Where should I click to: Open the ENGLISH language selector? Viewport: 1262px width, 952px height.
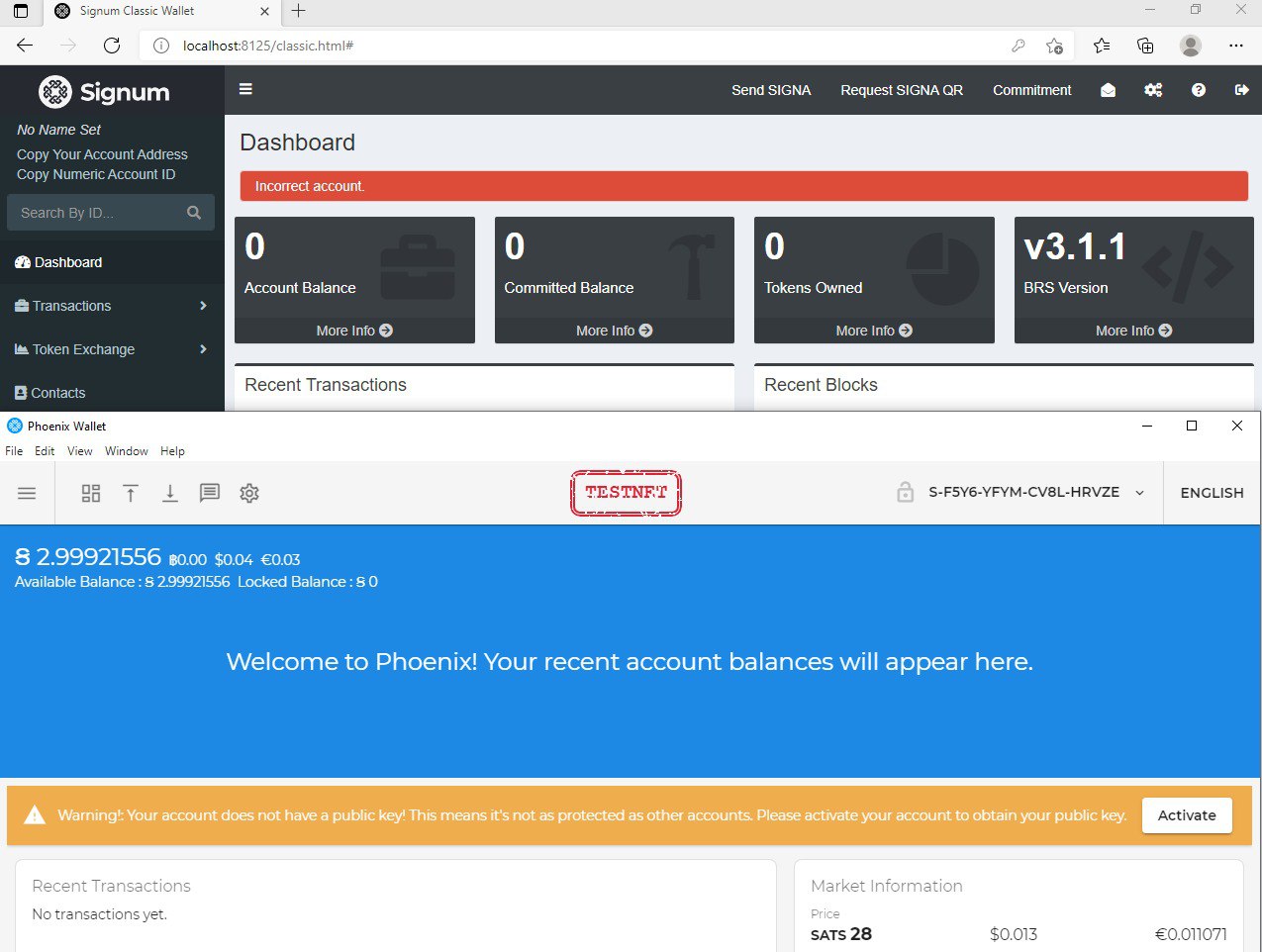click(1212, 493)
